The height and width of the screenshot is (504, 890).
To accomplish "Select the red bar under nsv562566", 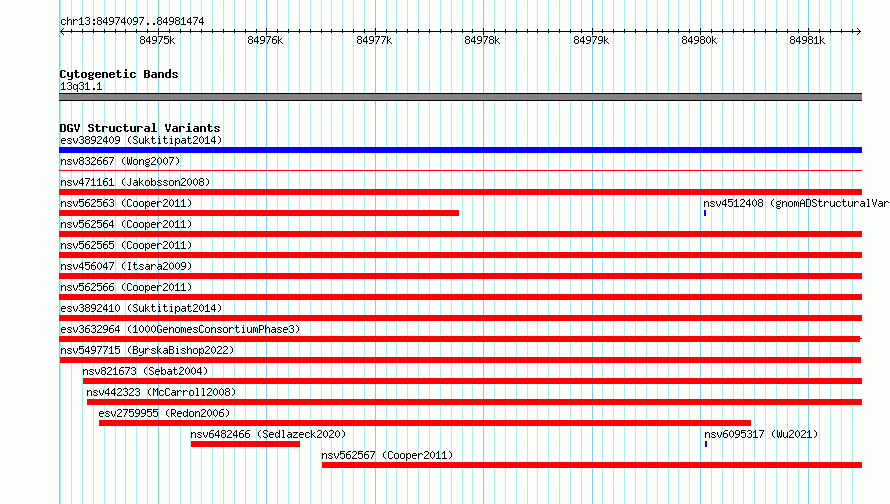I will click(460, 297).
